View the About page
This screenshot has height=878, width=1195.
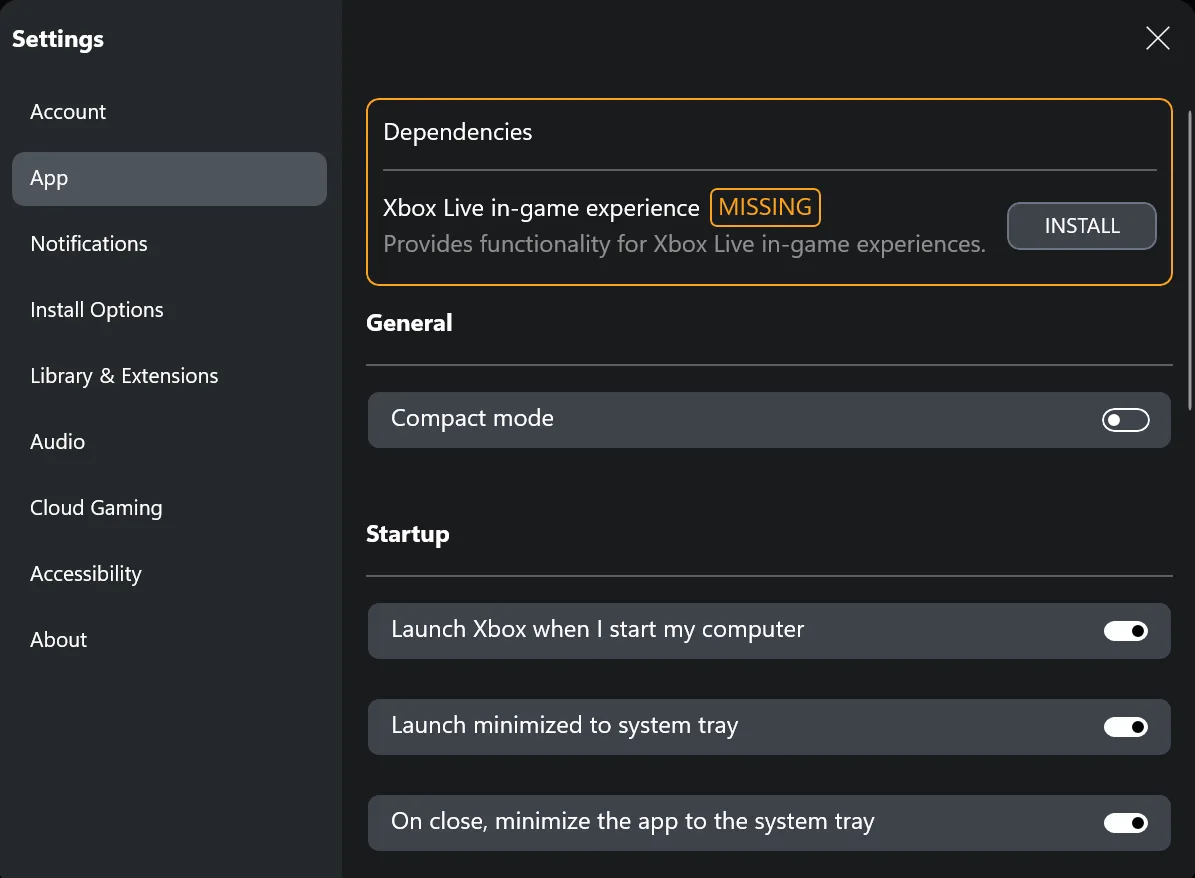(x=59, y=640)
